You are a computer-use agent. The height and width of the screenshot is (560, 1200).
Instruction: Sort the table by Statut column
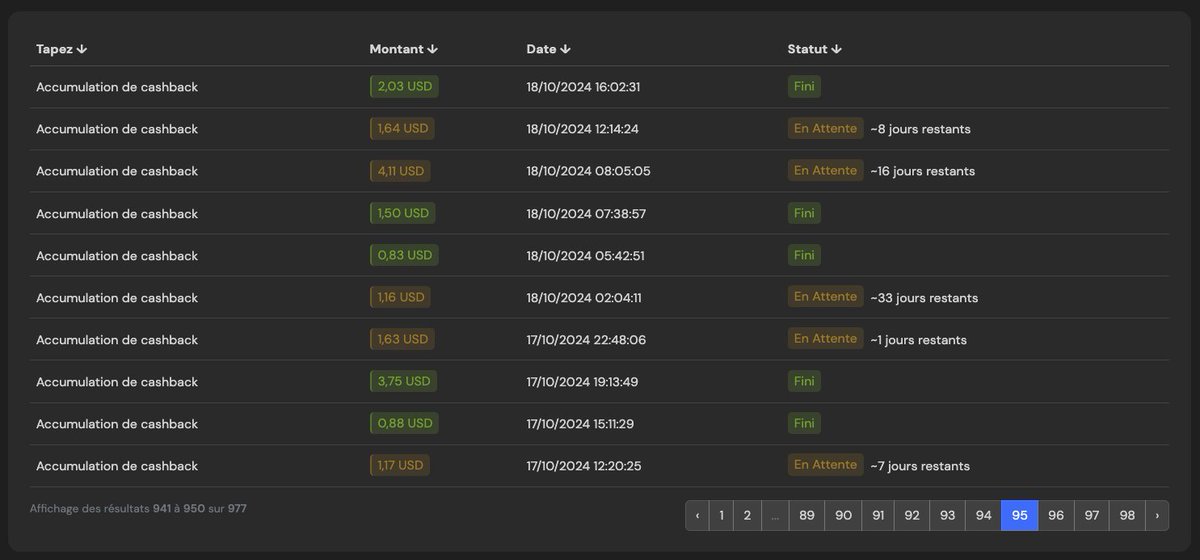pos(815,49)
